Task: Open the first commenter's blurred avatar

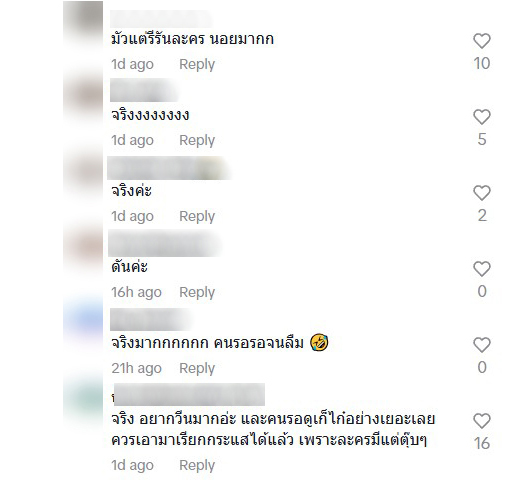Action: coord(83,20)
